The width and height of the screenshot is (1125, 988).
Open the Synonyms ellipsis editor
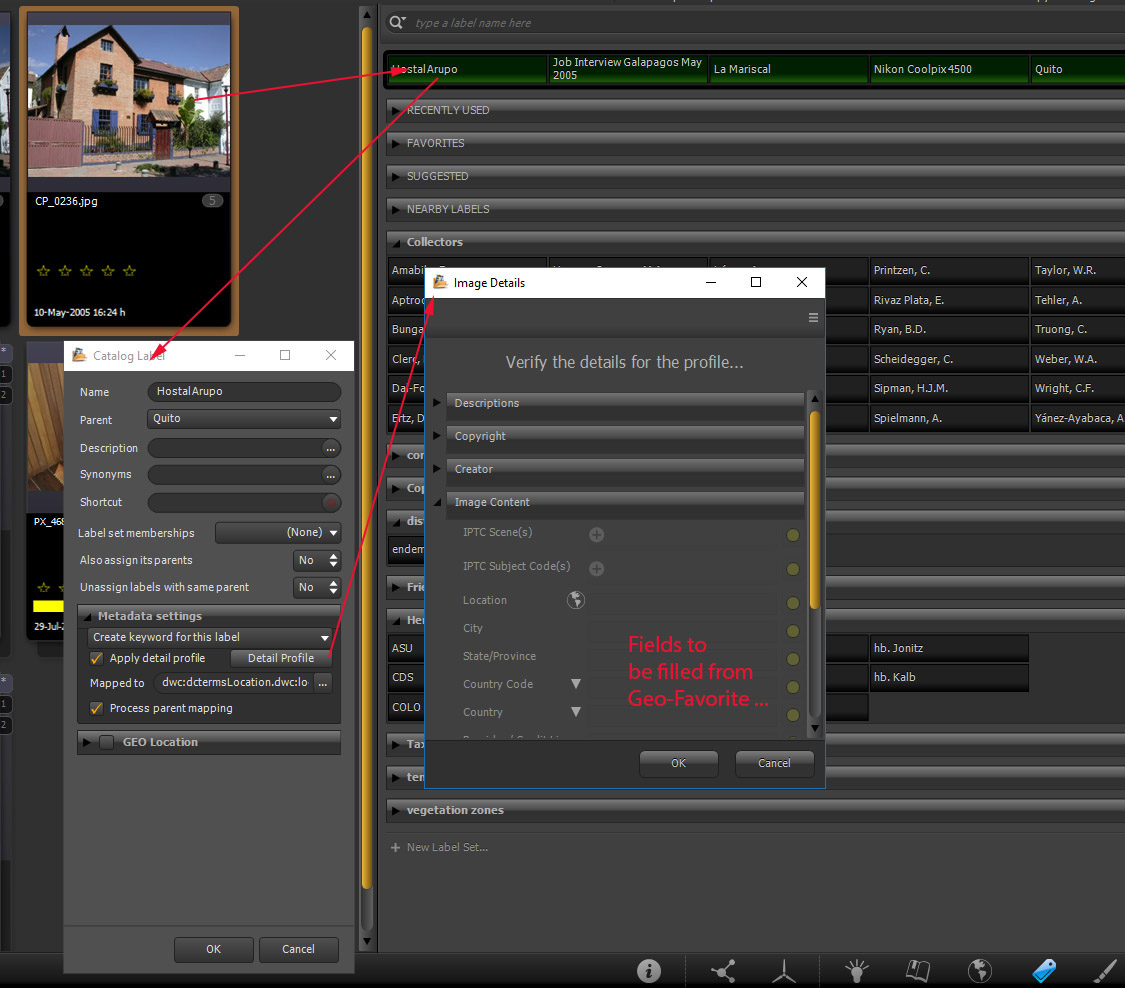[x=330, y=475]
